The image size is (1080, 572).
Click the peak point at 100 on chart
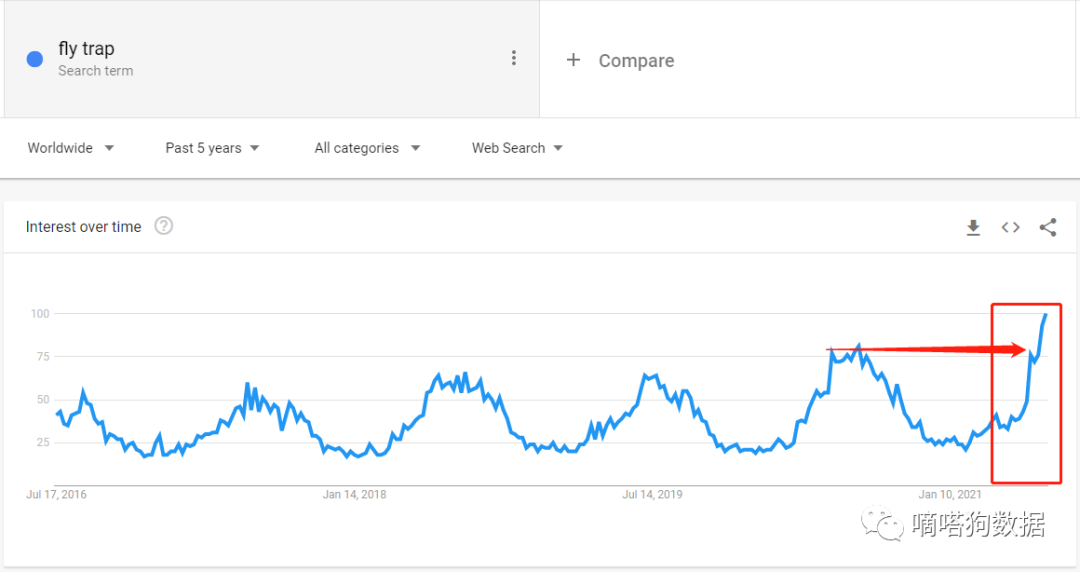click(1045, 315)
